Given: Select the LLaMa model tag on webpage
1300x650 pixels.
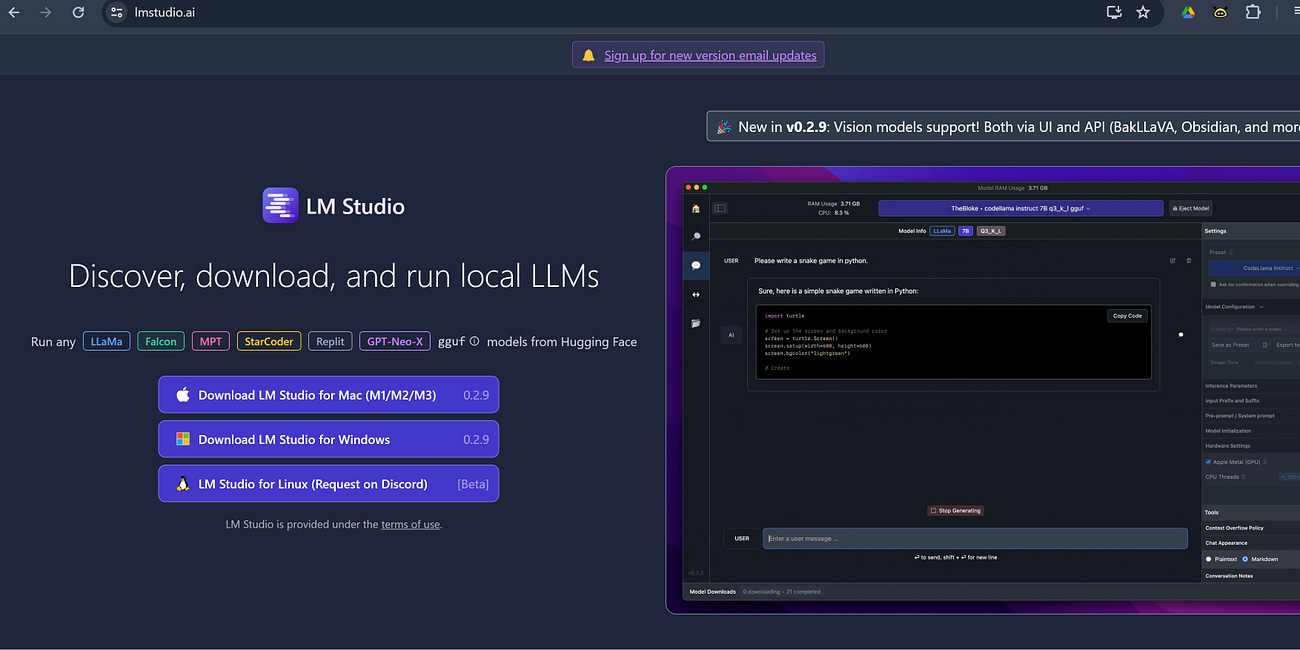Looking at the screenshot, I should pos(107,341).
